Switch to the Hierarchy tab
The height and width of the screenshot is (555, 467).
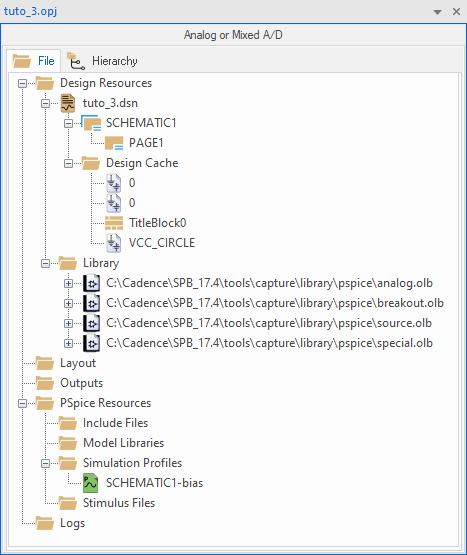[102, 61]
